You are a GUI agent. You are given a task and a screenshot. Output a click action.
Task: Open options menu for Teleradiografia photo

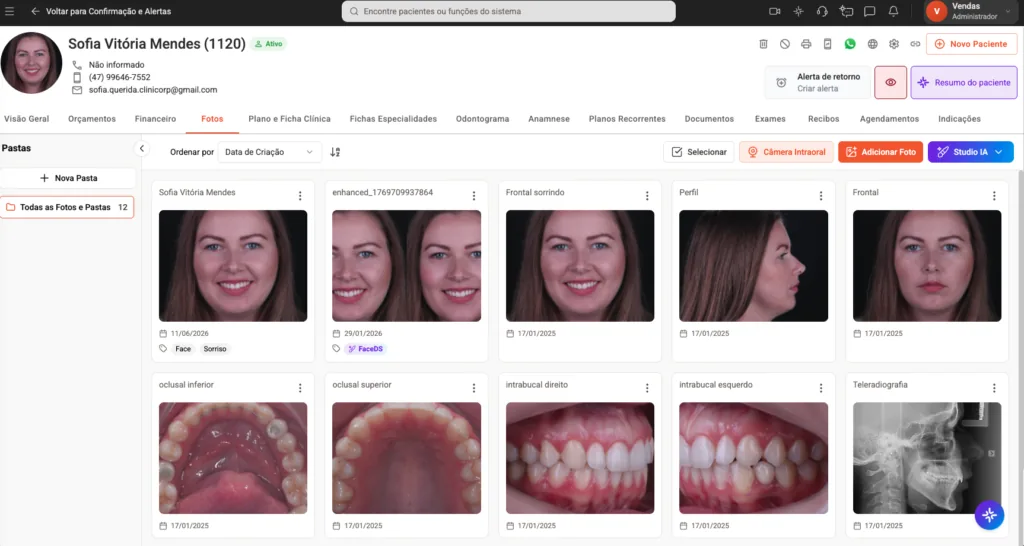[x=994, y=388]
